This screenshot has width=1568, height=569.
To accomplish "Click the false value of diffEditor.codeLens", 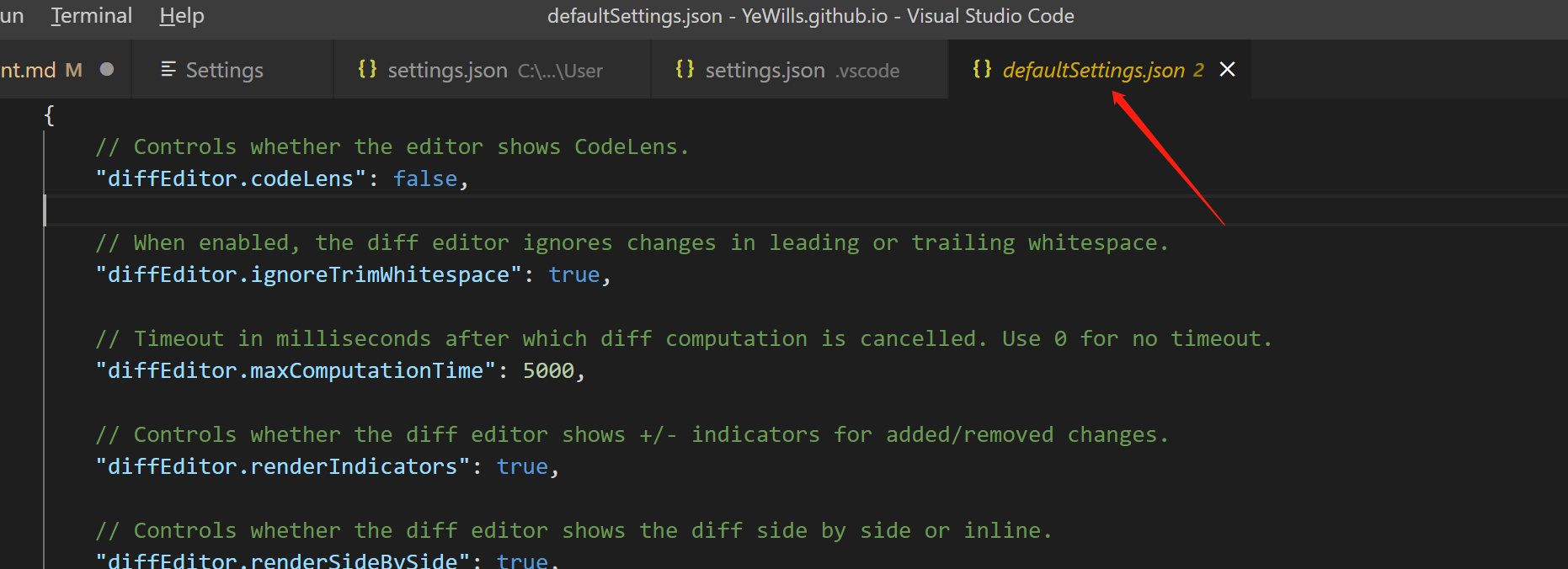I will point(425,178).
